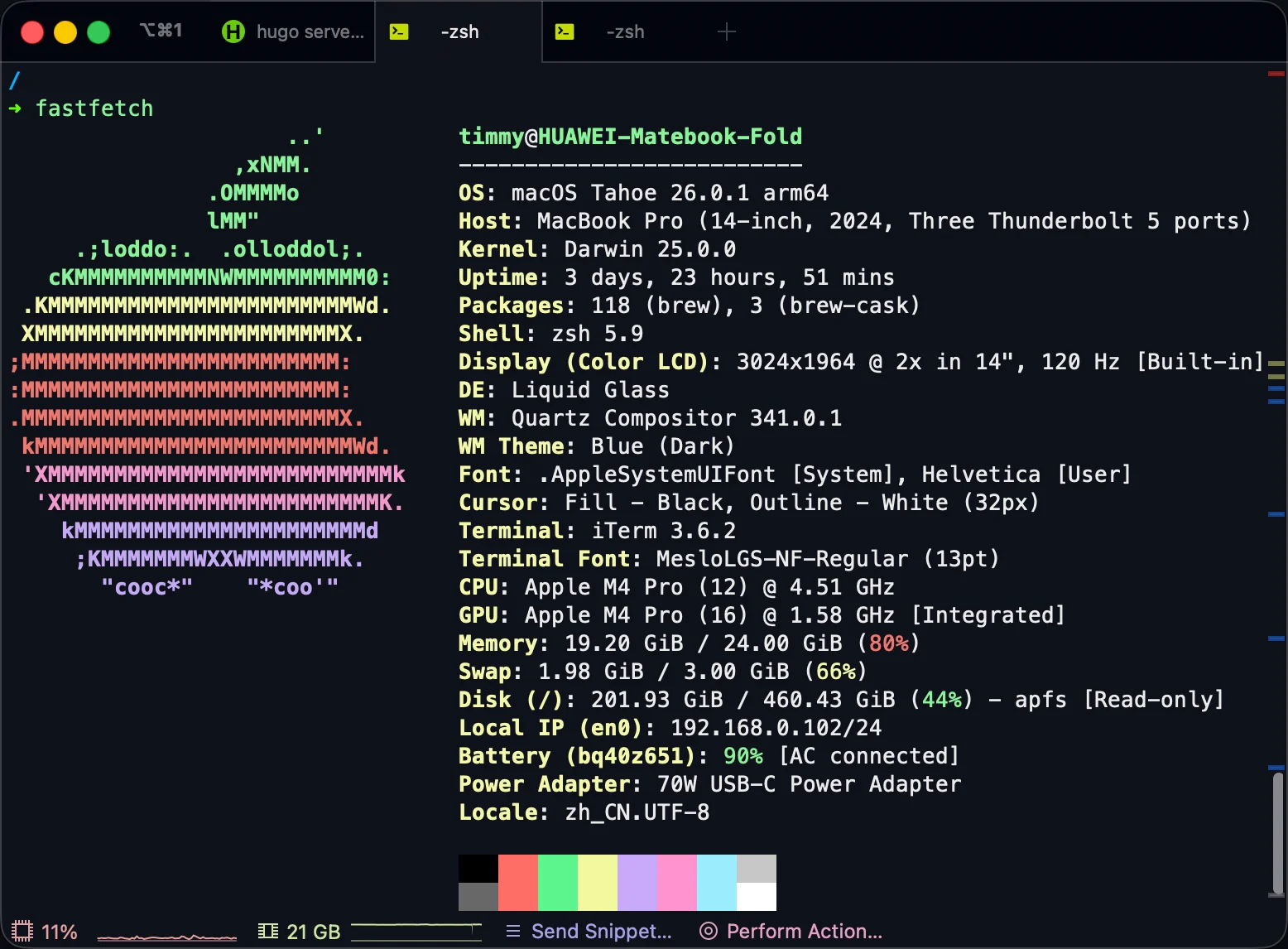The height and width of the screenshot is (949, 1288).
Task: Click the target icon beside Perform Action
Action: tap(708, 932)
